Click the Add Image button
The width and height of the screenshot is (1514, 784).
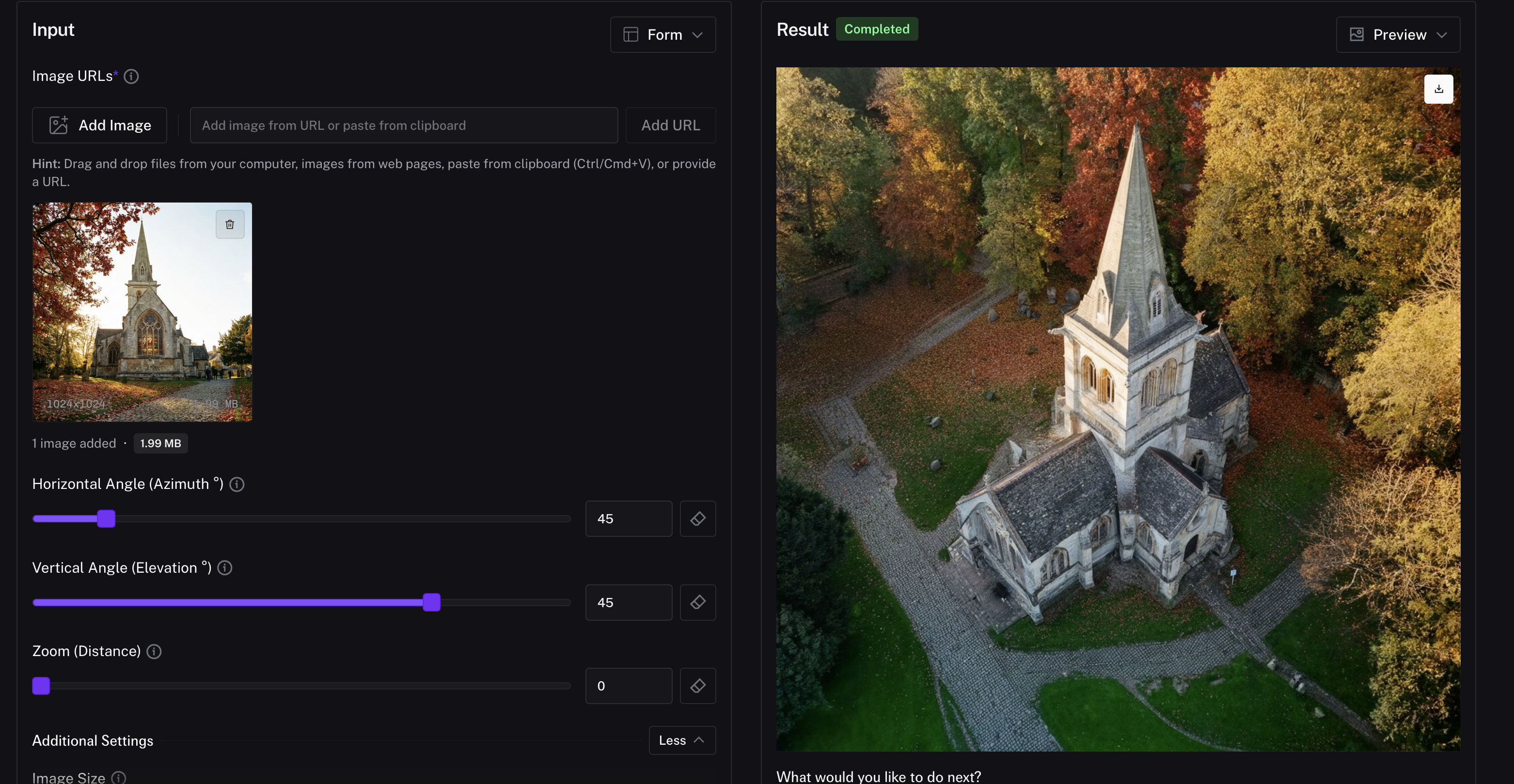100,125
